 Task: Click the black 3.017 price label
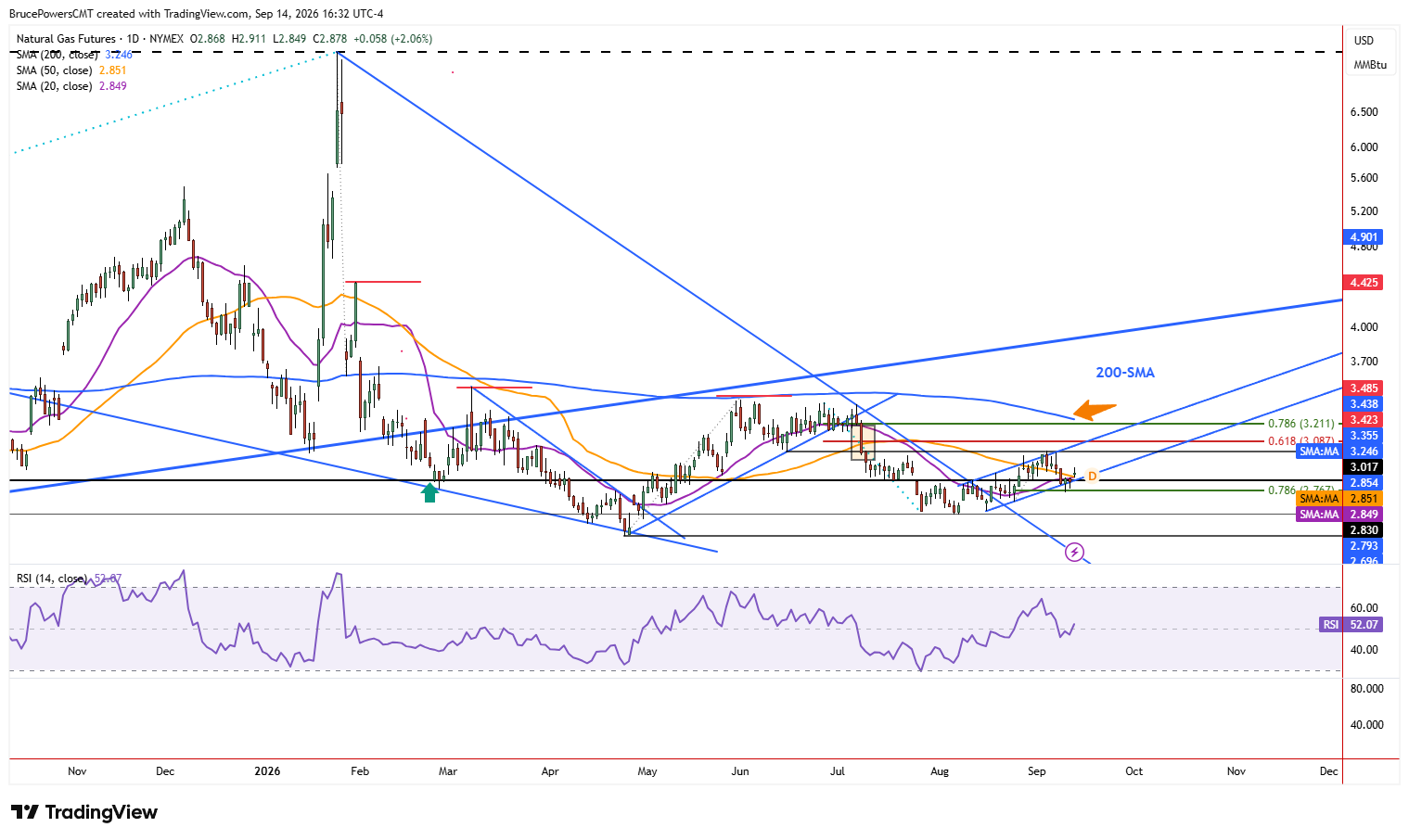[x=1364, y=467]
